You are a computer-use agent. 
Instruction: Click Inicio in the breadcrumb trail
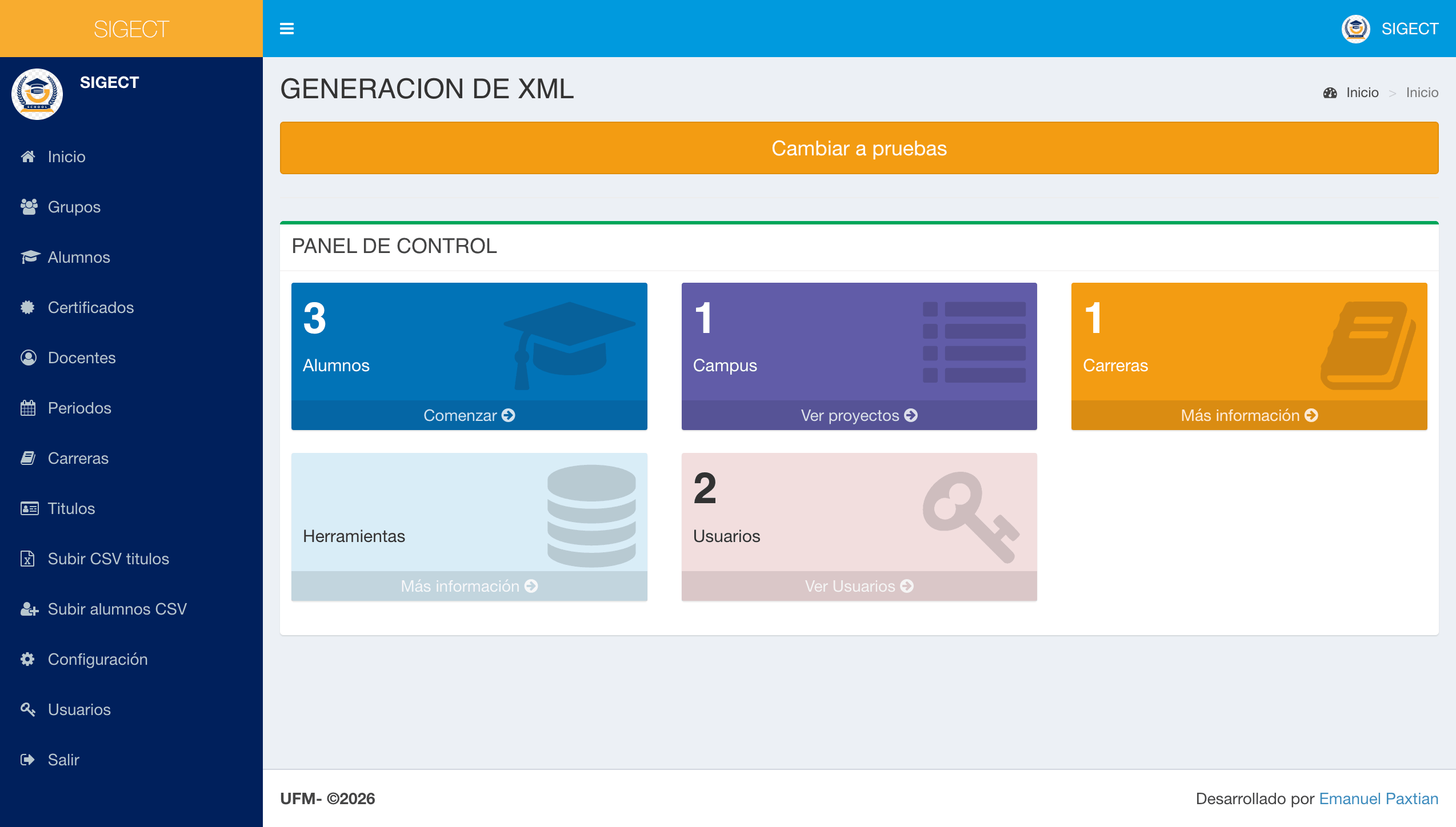click(x=1363, y=92)
